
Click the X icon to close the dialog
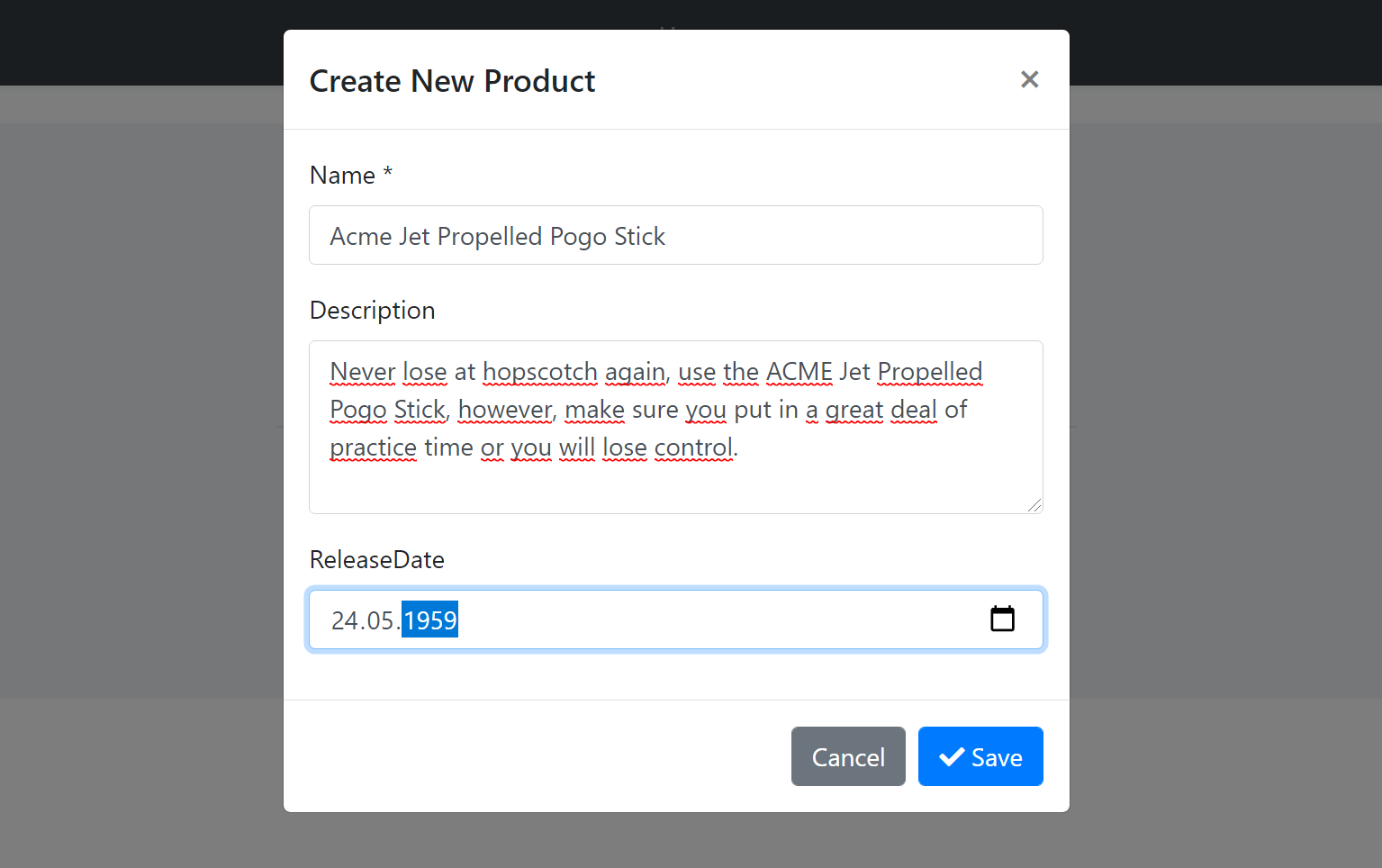(x=1029, y=79)
